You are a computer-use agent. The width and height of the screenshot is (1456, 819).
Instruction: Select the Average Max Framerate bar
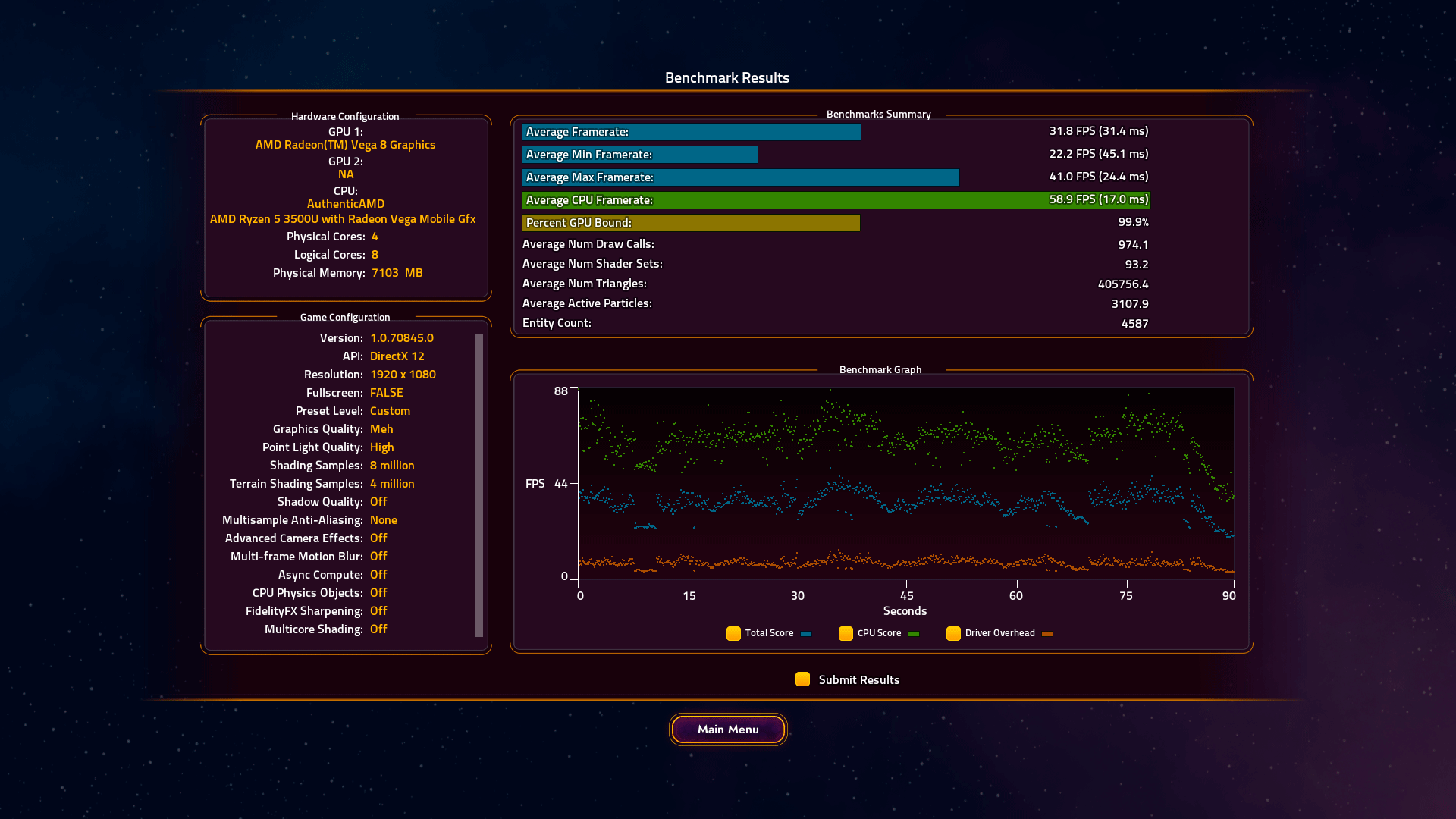[740, 177]
